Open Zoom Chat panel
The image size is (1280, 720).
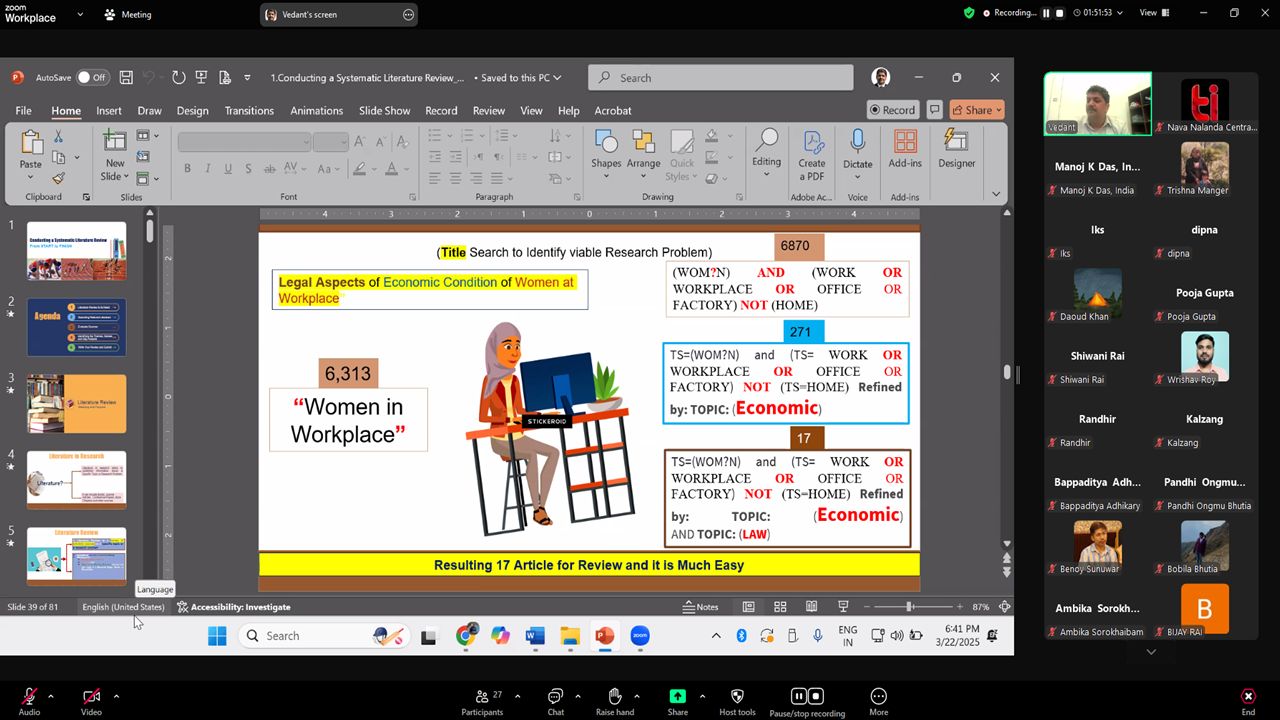tap(555, 697)
